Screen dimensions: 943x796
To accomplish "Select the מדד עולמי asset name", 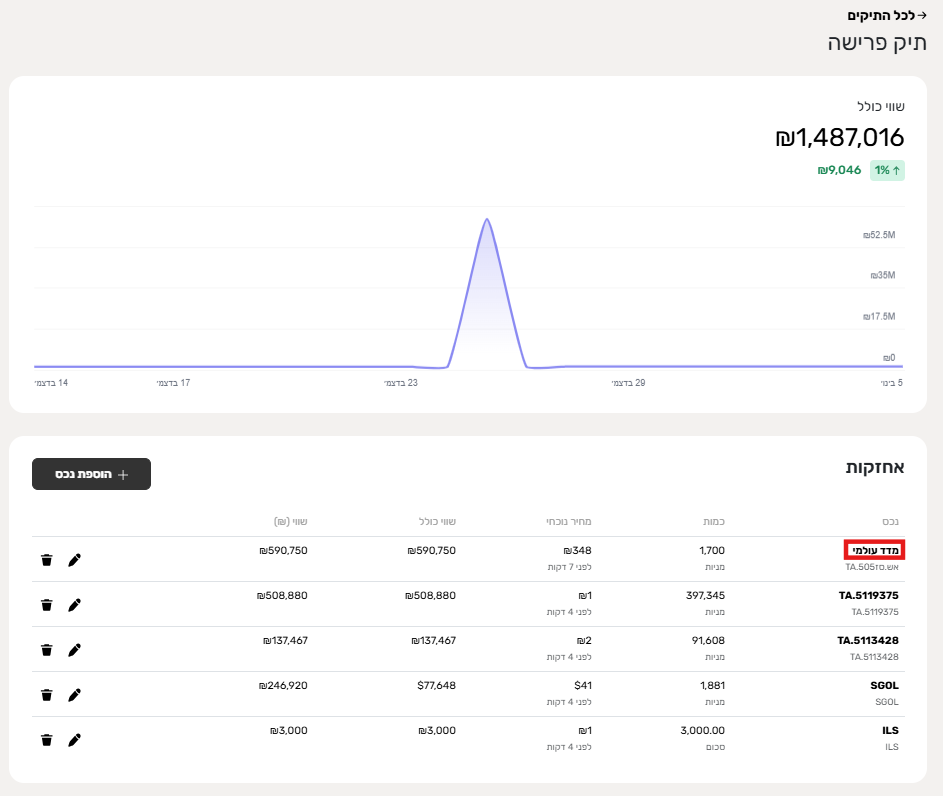I will [x=873, y=550].
